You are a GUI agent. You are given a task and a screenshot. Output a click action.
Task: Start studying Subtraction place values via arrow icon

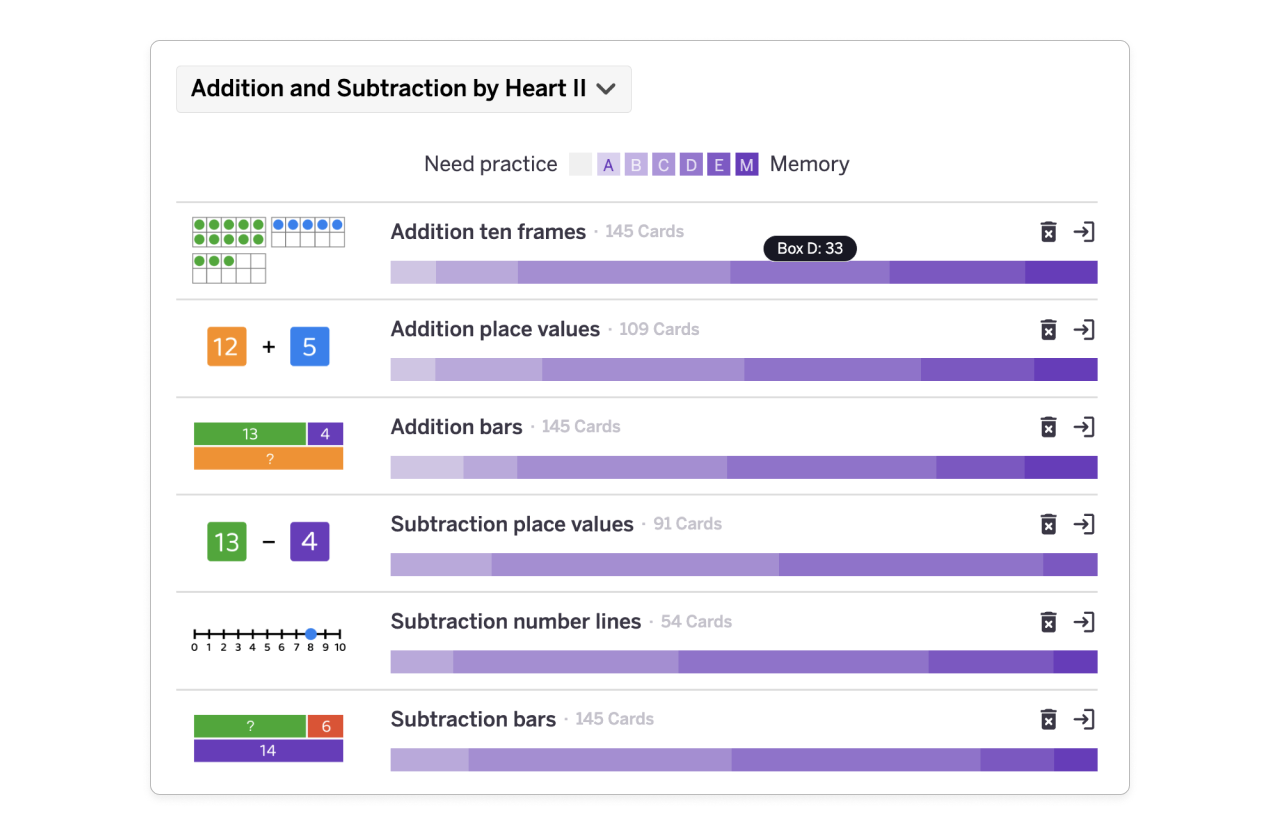click(1085, 523)
